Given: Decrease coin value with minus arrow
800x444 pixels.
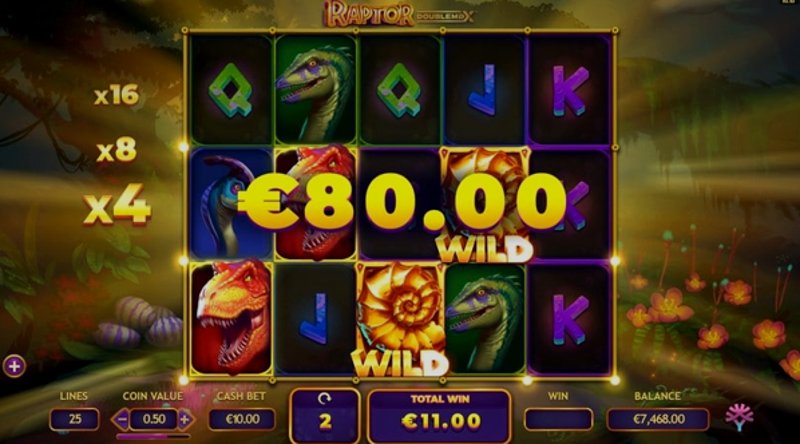Looking at the screenshot, I should tap(120, 420).
